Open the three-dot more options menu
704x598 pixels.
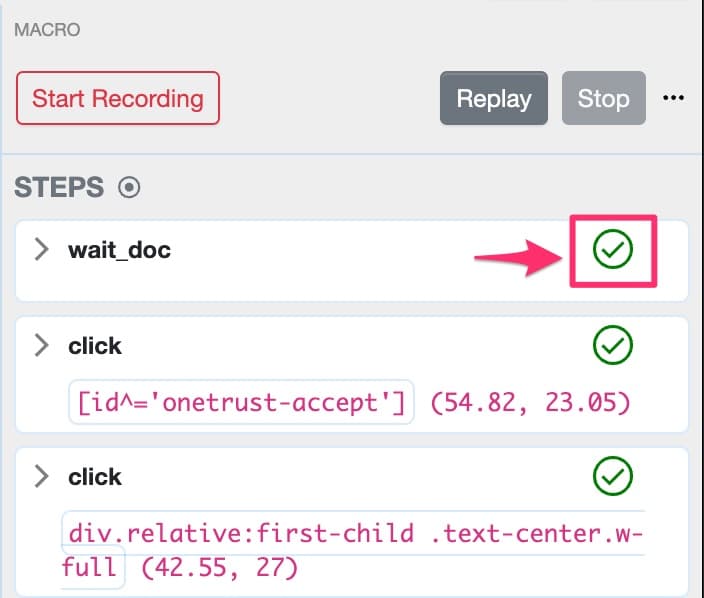pyautogui.click(x=674, y=98)
